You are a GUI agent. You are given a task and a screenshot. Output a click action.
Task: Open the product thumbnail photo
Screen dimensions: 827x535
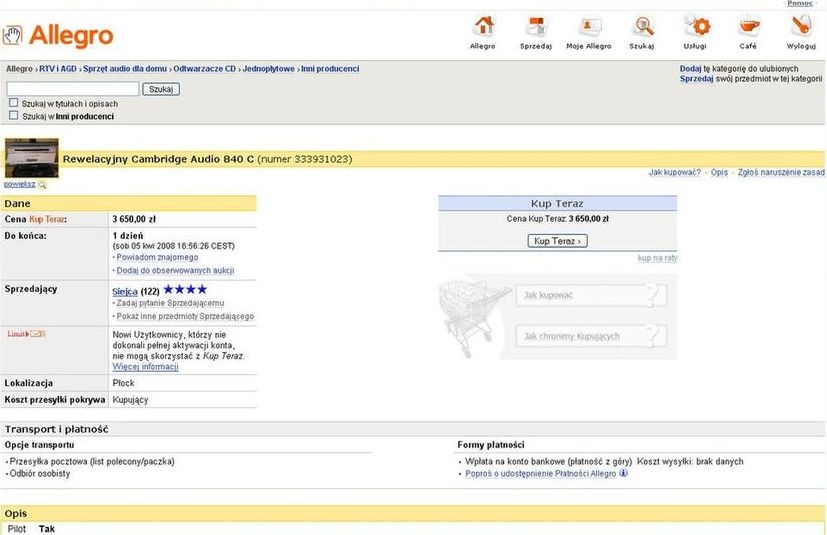(x=32, y=158)
